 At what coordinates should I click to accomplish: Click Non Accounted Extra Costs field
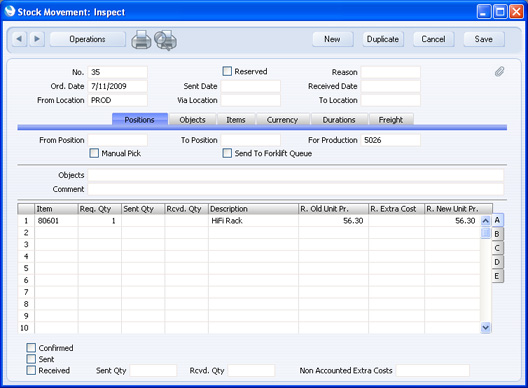[x=432, y=370]
